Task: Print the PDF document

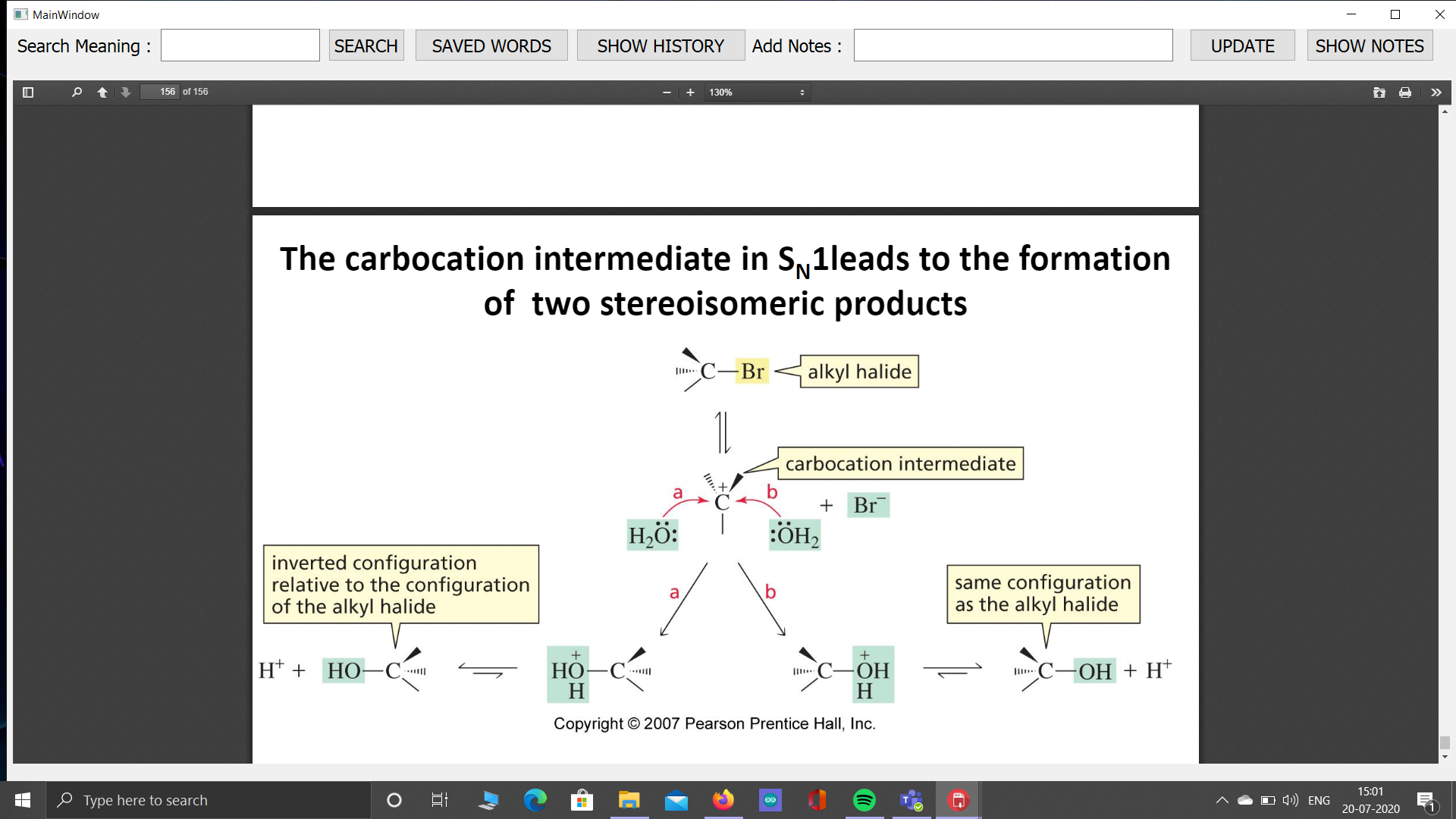Action: coord(1405,93)
